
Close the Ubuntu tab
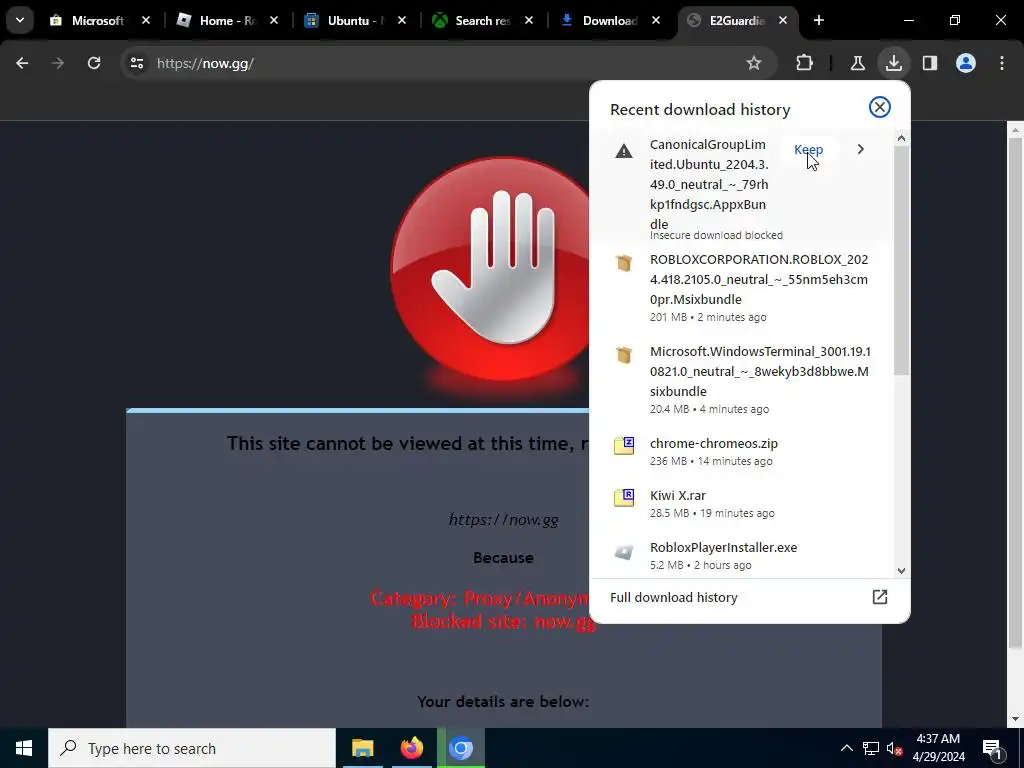[402, 20]
